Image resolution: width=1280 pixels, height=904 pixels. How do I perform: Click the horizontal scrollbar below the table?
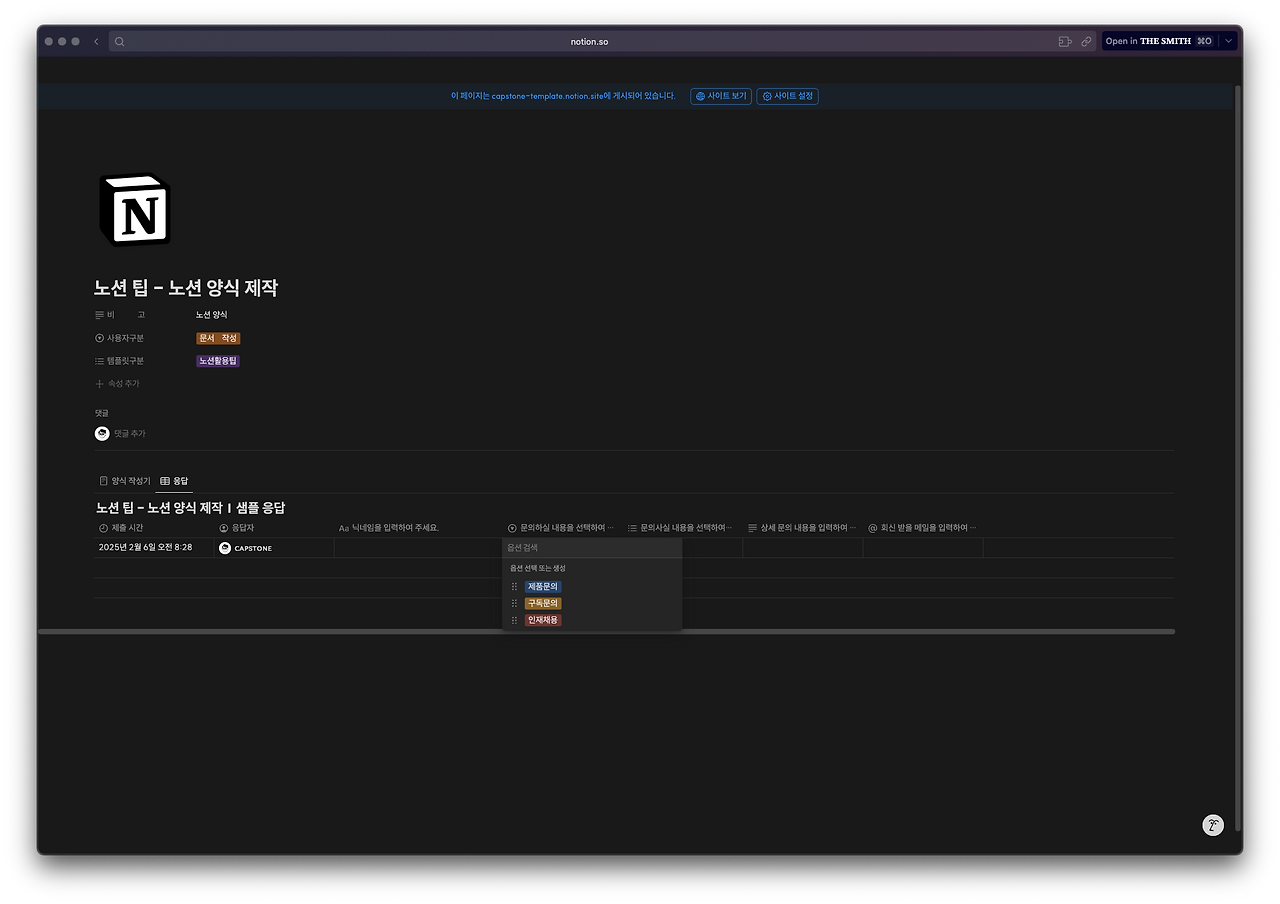606,632
